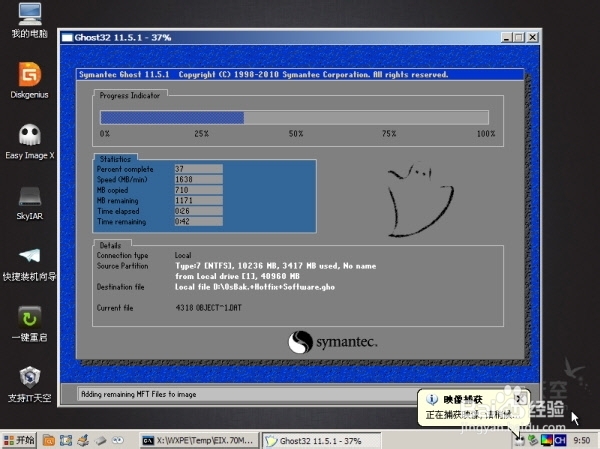Click the Speed value 1638
The image size is (600, 449).
199,179
